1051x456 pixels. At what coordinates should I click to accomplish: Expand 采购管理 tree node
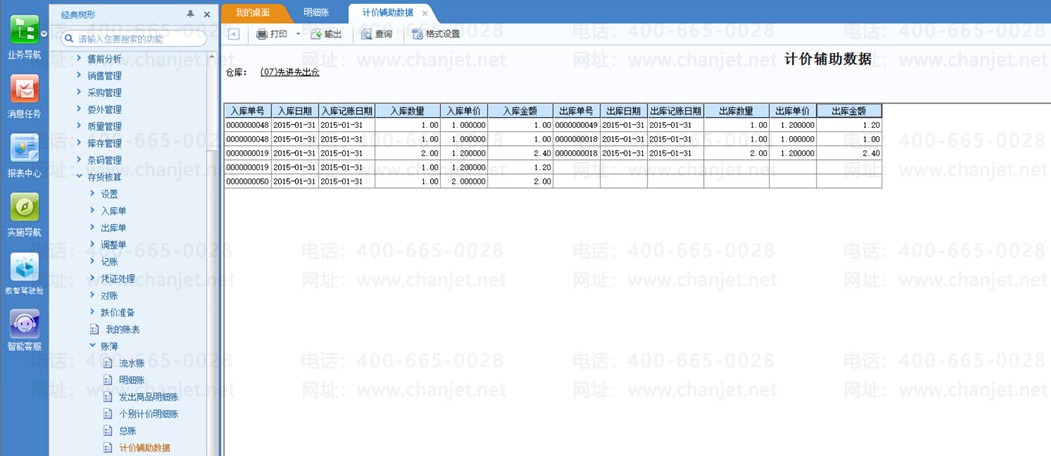click(x=79, y=93)
